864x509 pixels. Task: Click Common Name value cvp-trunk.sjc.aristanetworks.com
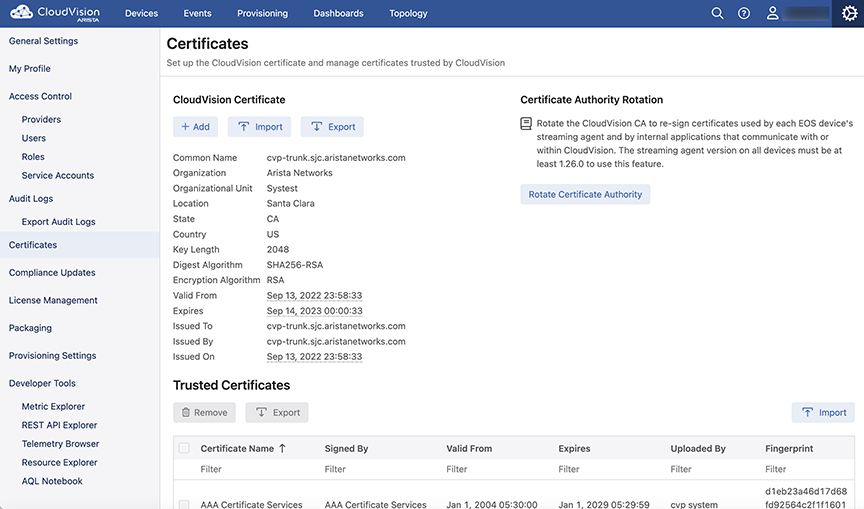point(336,158)
